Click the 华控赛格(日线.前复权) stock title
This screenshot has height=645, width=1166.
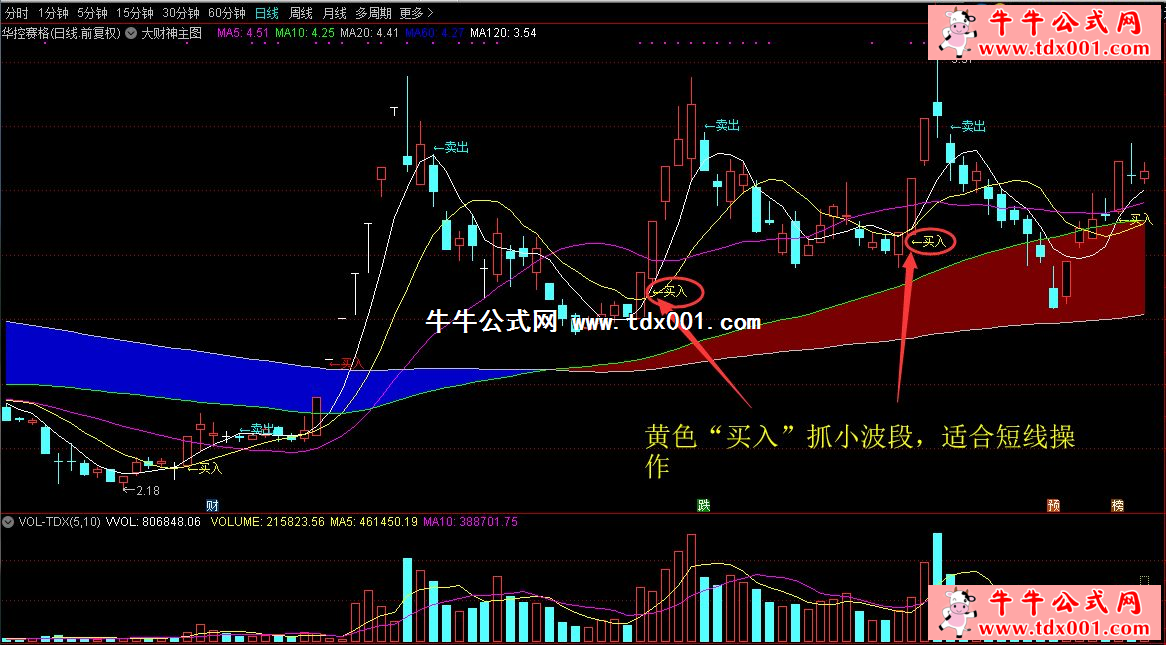62,33
